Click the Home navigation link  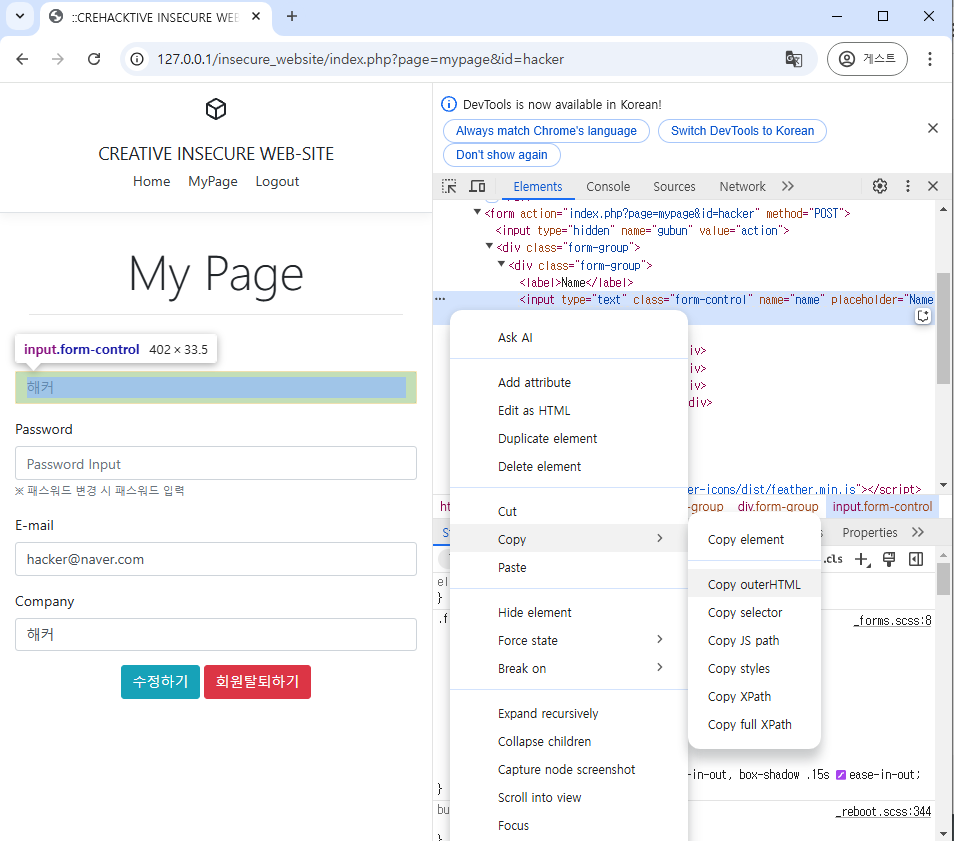pyautogui.click(x=151, y=181)
